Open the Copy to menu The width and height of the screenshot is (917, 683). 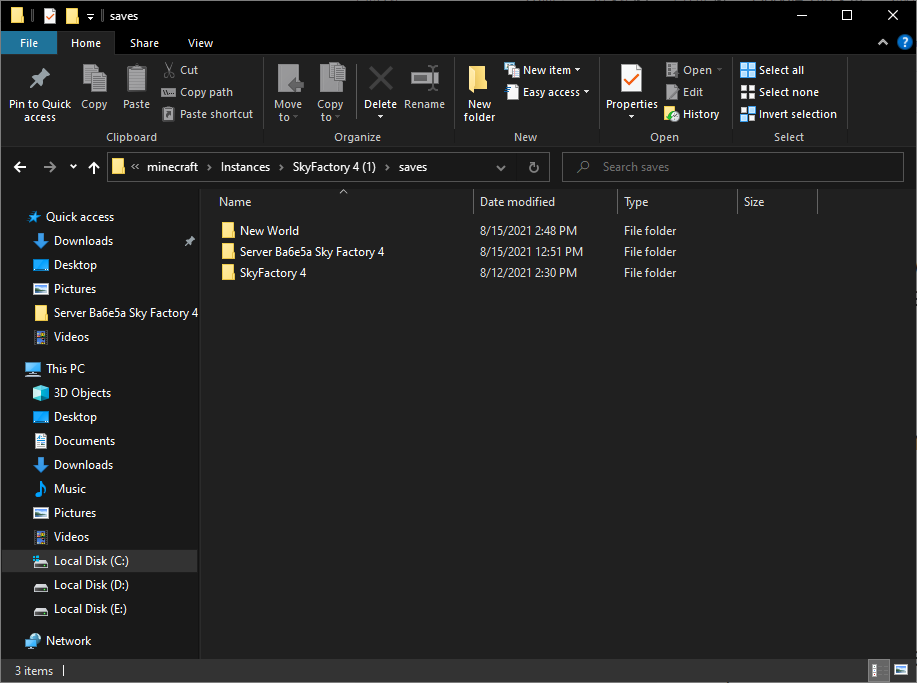coord(330,93)
